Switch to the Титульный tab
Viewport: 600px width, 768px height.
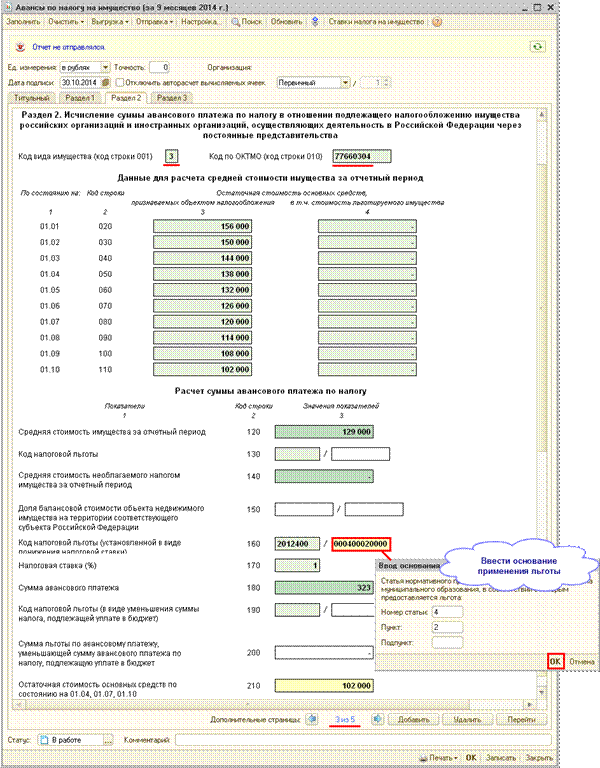(x=32, y=98)
